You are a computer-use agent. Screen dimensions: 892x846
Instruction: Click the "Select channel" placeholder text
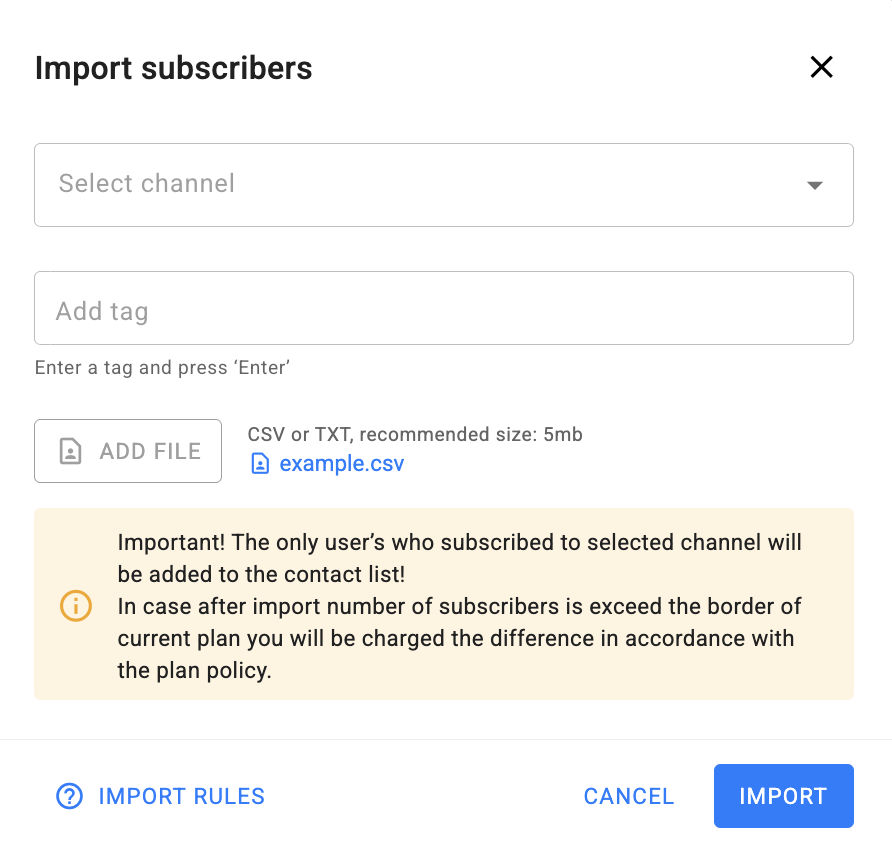pyautogui.click(x=146, y=184)
